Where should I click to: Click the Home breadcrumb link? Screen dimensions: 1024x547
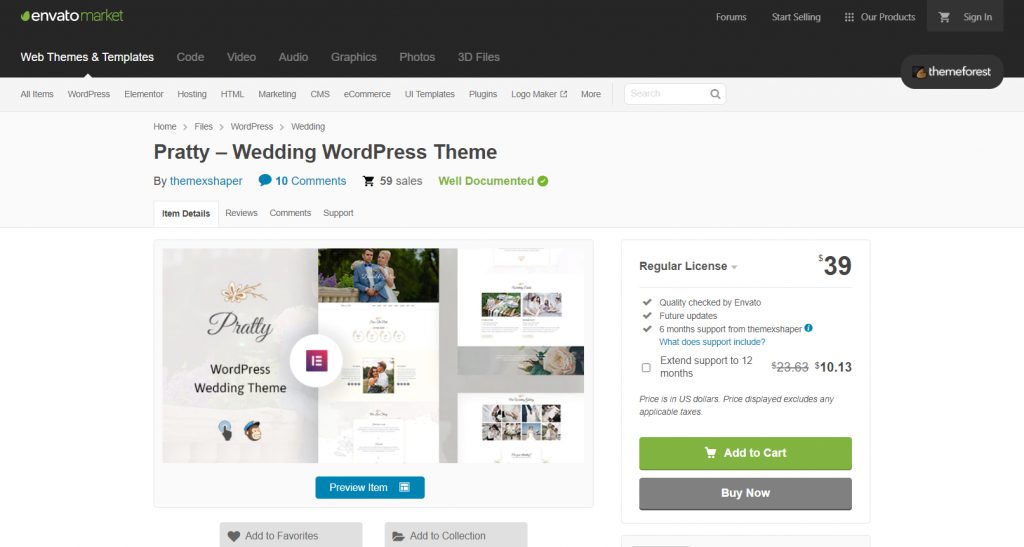(165, 127)
